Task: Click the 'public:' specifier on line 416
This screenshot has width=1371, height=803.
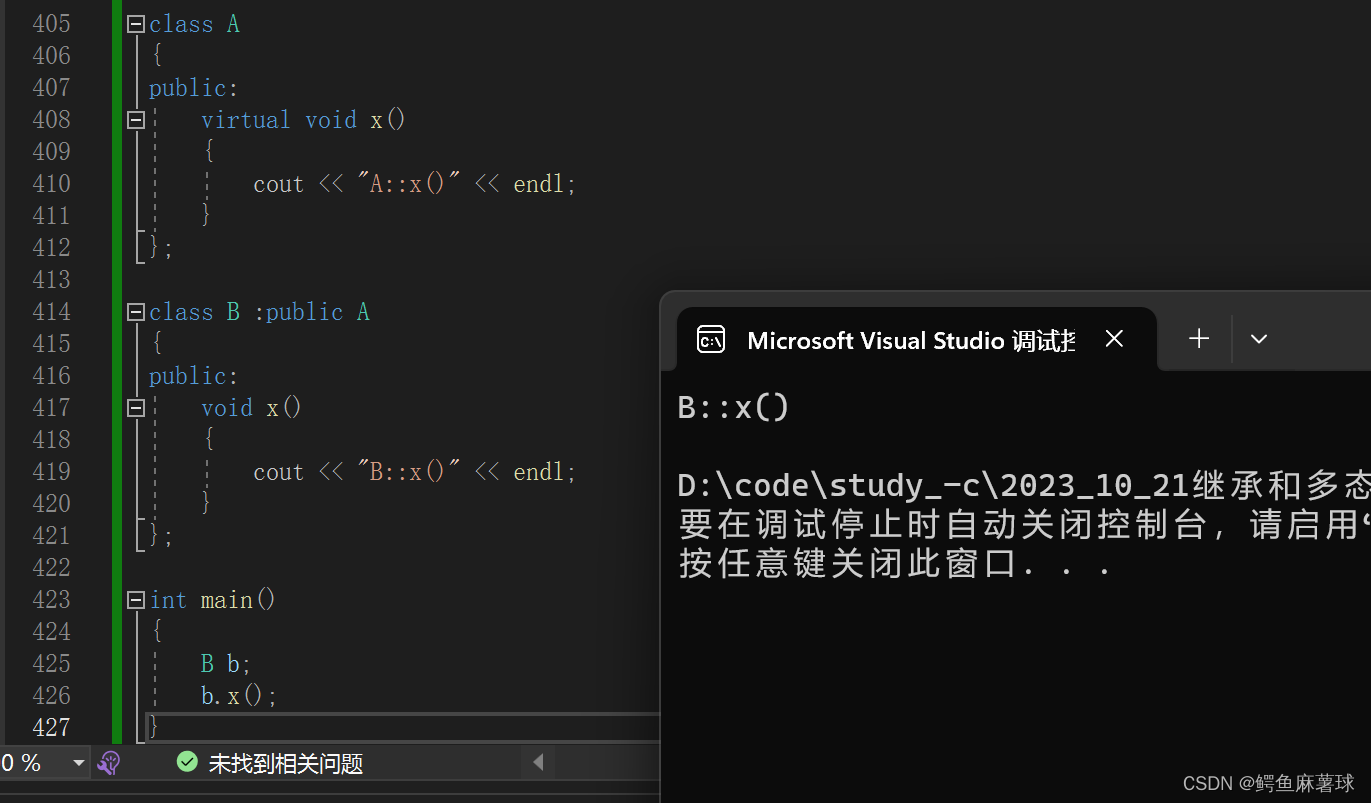Action: click(x=194, y=376)
